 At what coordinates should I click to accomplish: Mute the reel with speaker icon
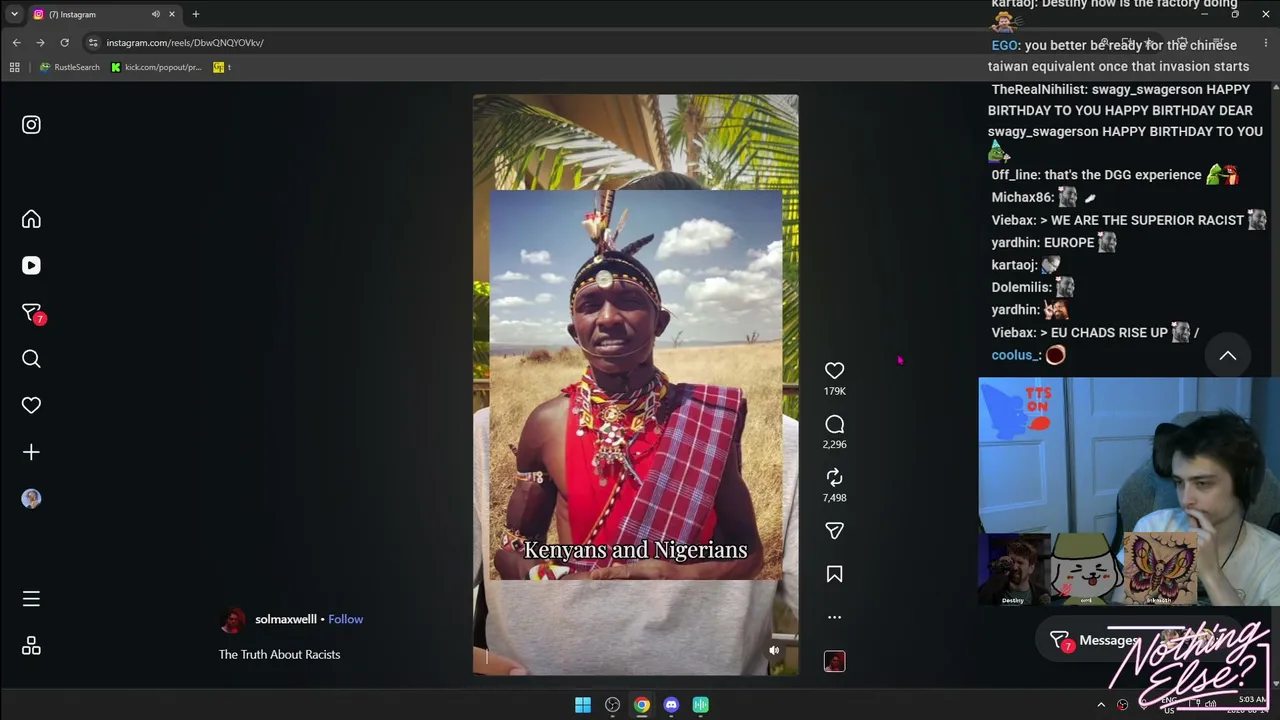773,650
